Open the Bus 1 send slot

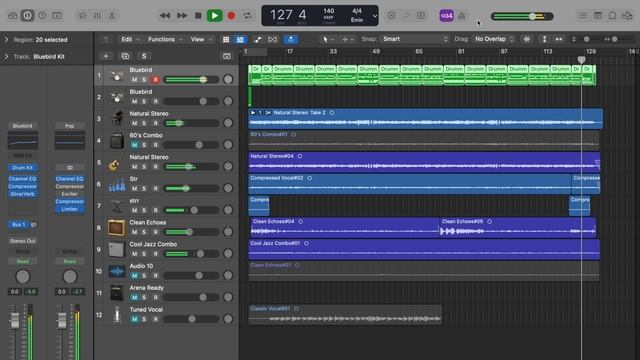[18, 224]
